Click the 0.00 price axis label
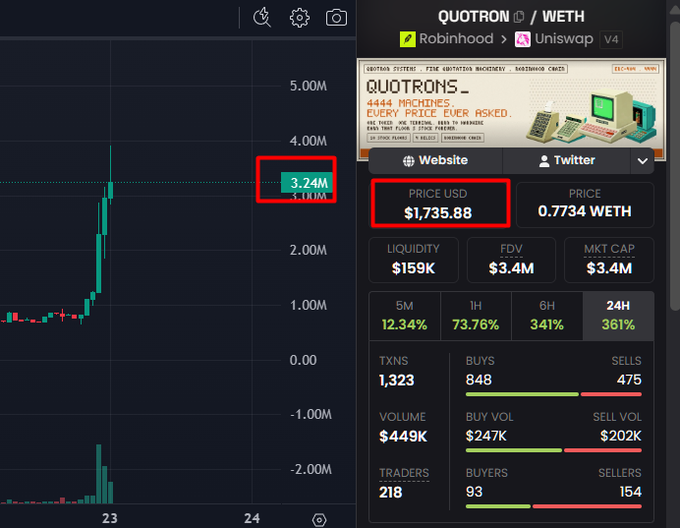This screenshot has height=528, width=680. (x=303, y=360)
